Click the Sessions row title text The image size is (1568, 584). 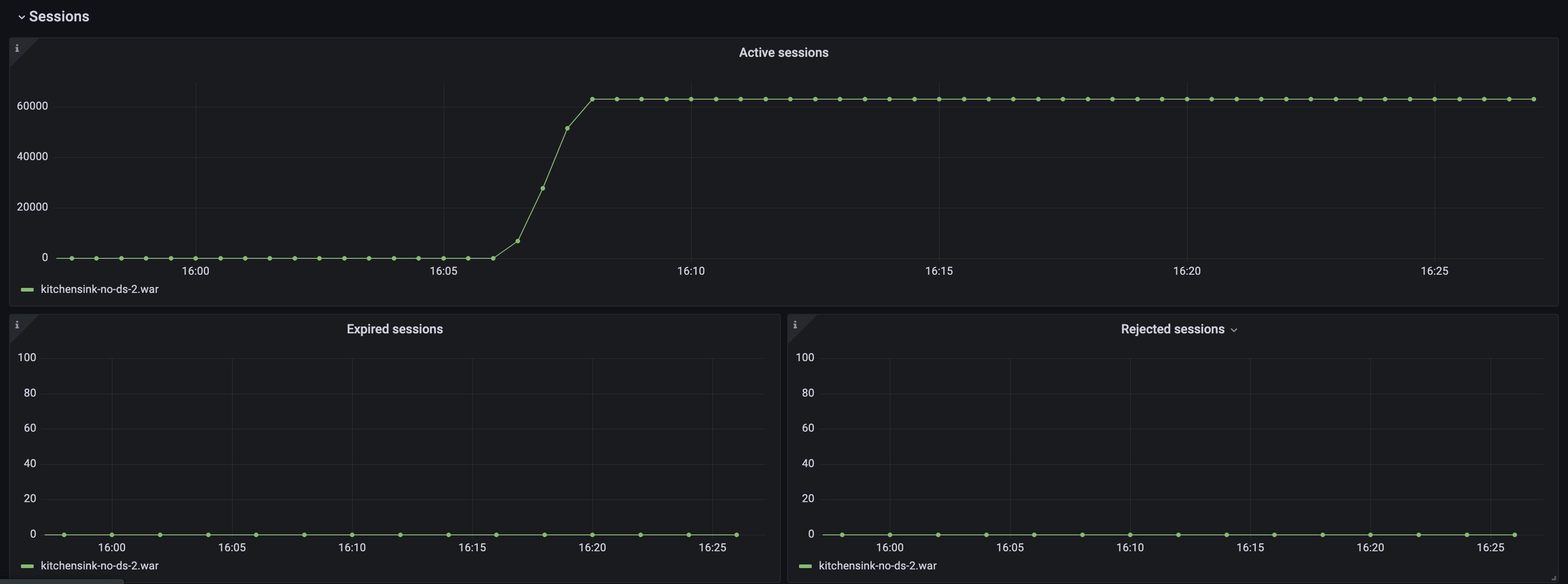[58, 16]
